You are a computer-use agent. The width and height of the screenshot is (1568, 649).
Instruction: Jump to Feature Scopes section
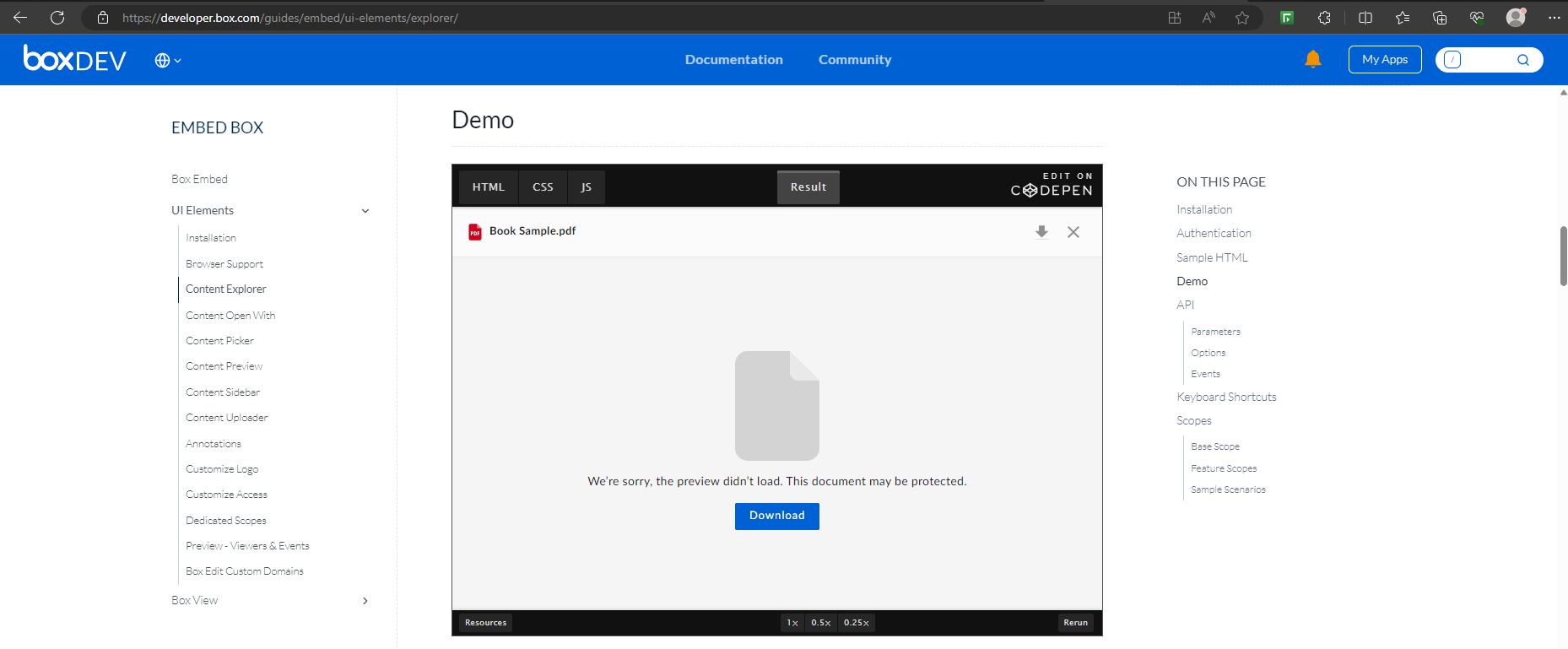click(1224, 468)
